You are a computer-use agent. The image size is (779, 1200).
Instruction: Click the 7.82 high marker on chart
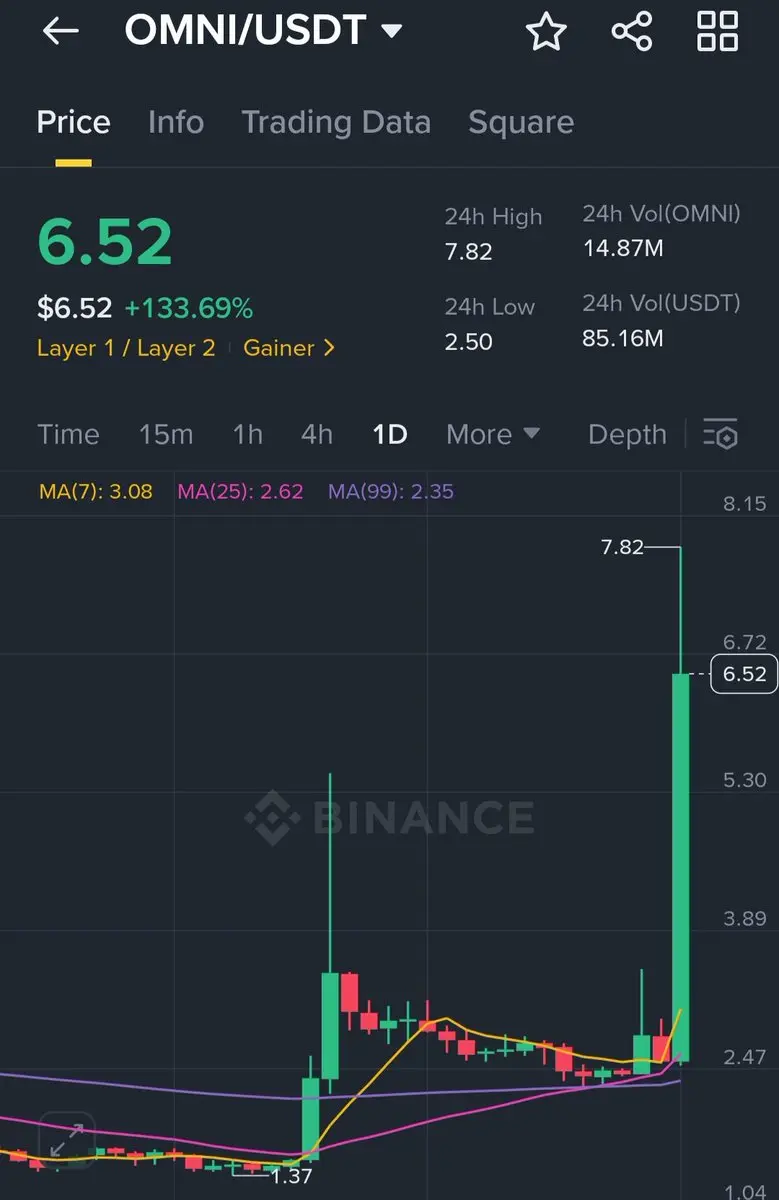click(622, 547)
